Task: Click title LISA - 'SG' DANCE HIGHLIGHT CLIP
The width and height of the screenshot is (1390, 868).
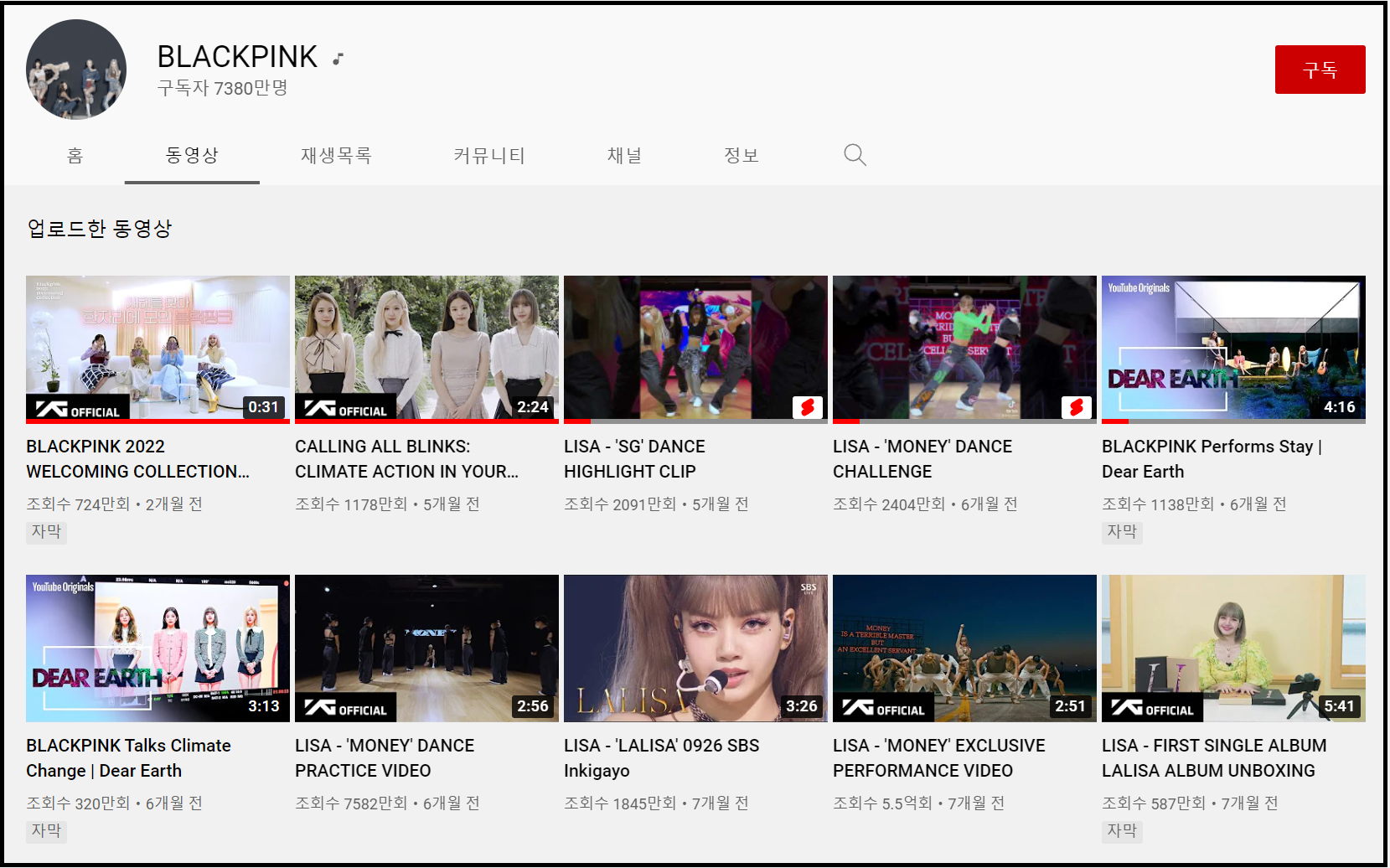Action: [x=634, y=459]
